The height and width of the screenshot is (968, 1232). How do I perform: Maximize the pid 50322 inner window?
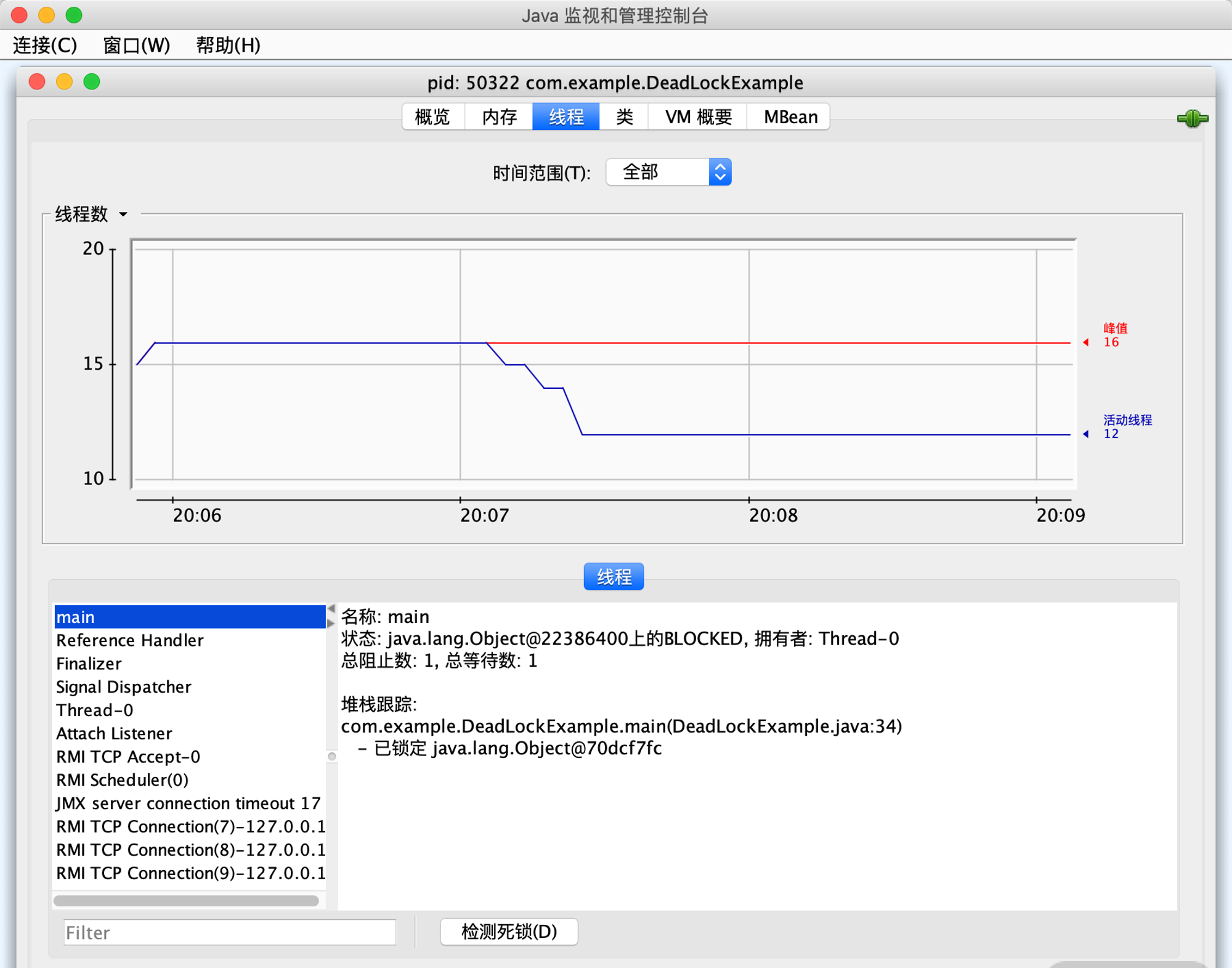pyautogui.click(x=92, y=81)
